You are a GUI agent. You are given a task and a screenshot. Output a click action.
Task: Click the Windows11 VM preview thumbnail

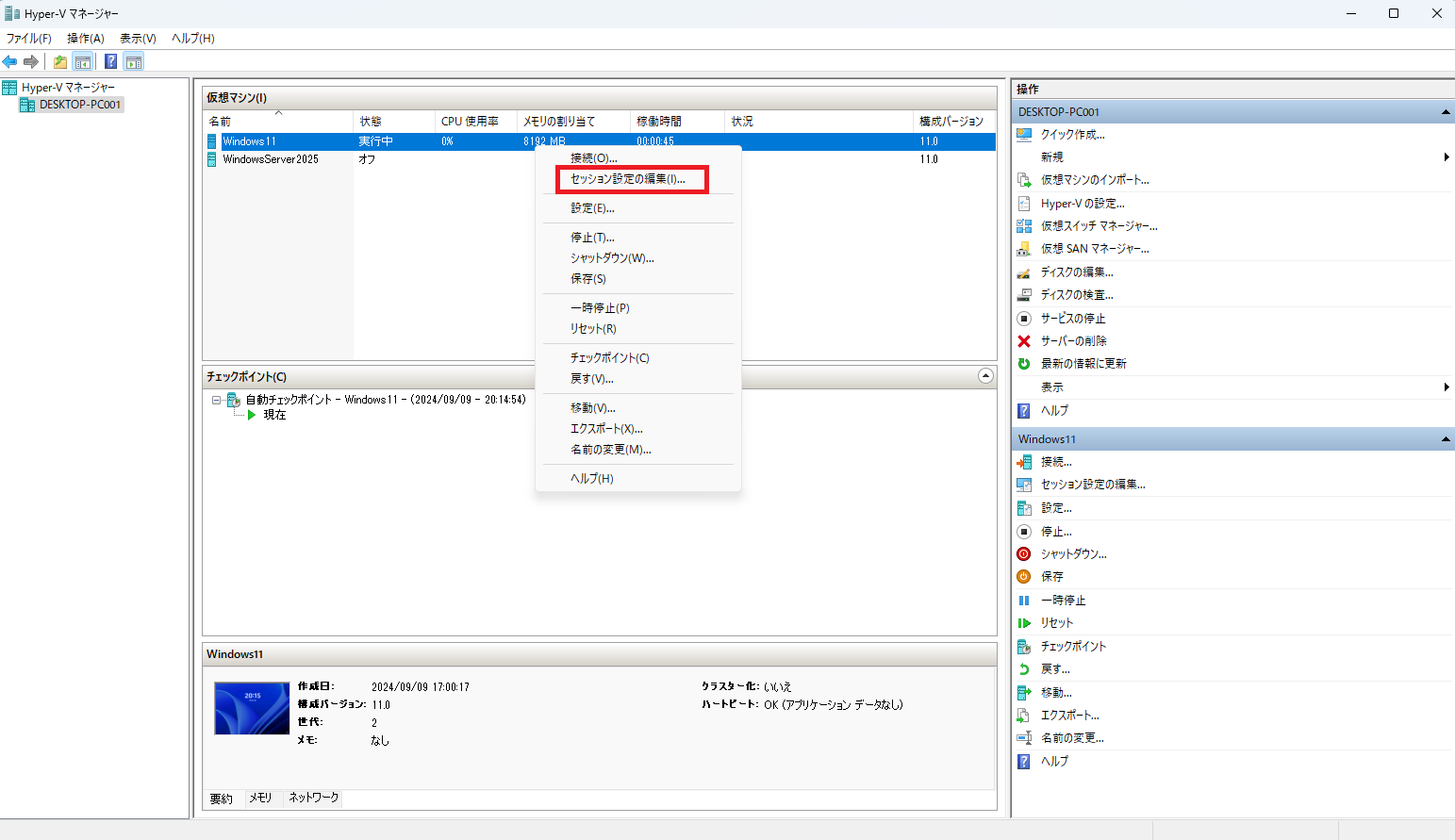coord(252,708)
